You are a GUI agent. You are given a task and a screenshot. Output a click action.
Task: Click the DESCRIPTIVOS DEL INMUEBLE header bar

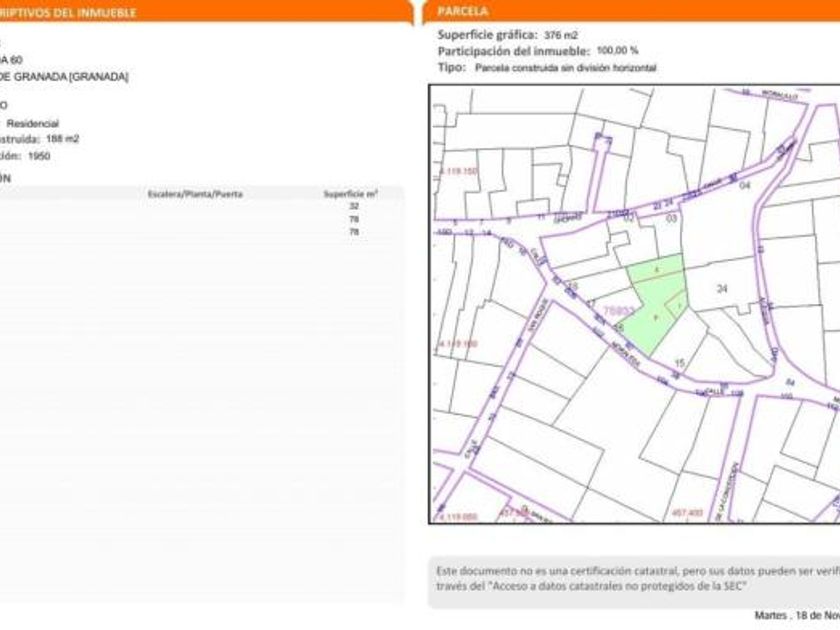(70, 13)
